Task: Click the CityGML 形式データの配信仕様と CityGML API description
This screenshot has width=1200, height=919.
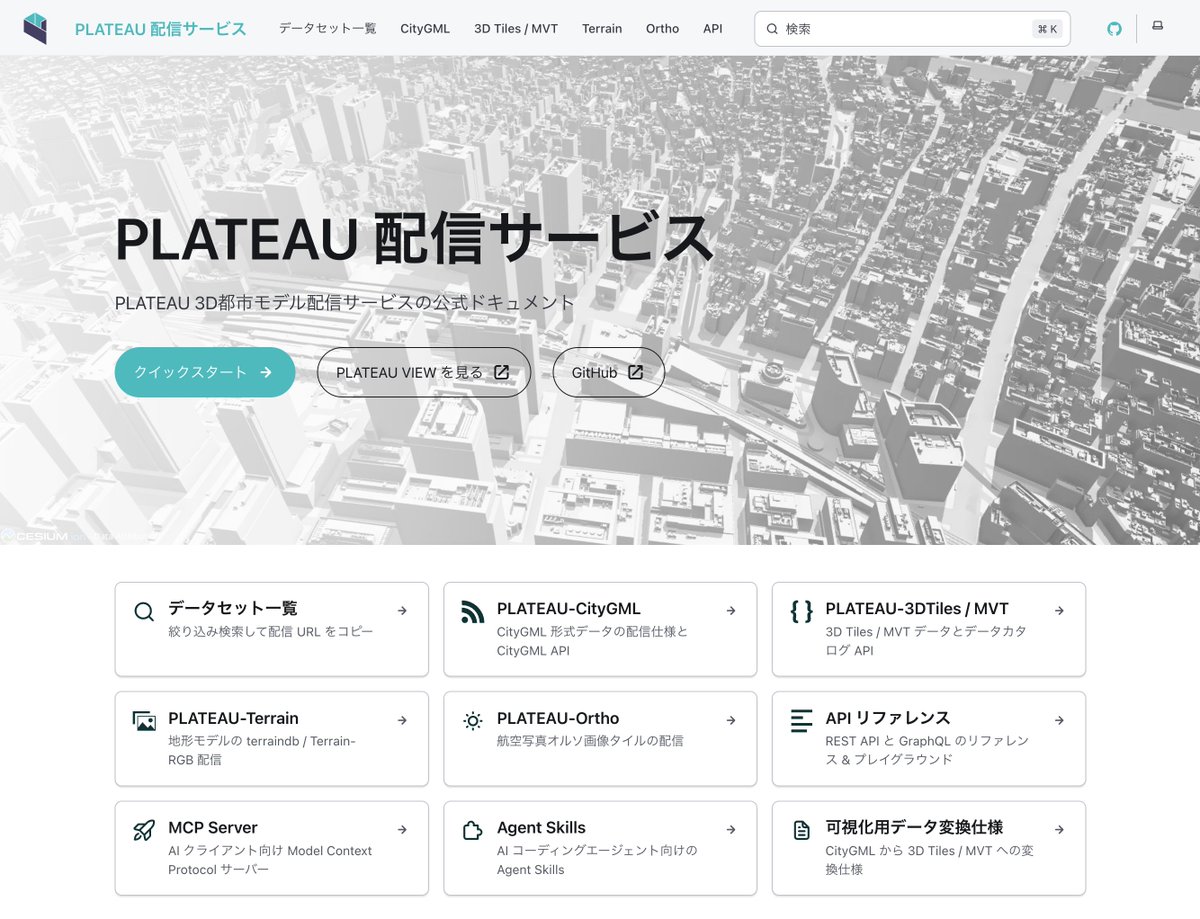Action: 592,641
